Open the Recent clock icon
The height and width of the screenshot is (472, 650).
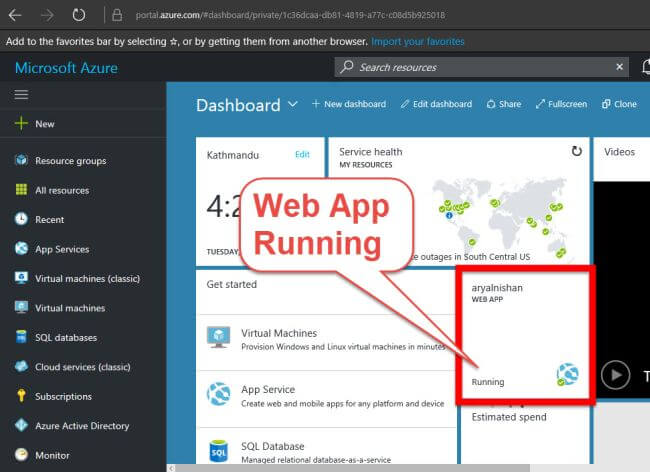coord(21,219)
